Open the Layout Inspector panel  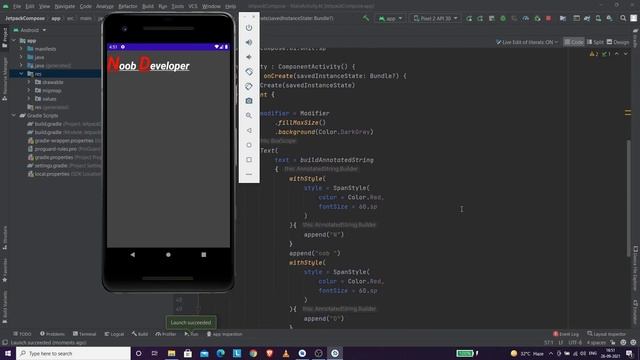pos(606,334)
